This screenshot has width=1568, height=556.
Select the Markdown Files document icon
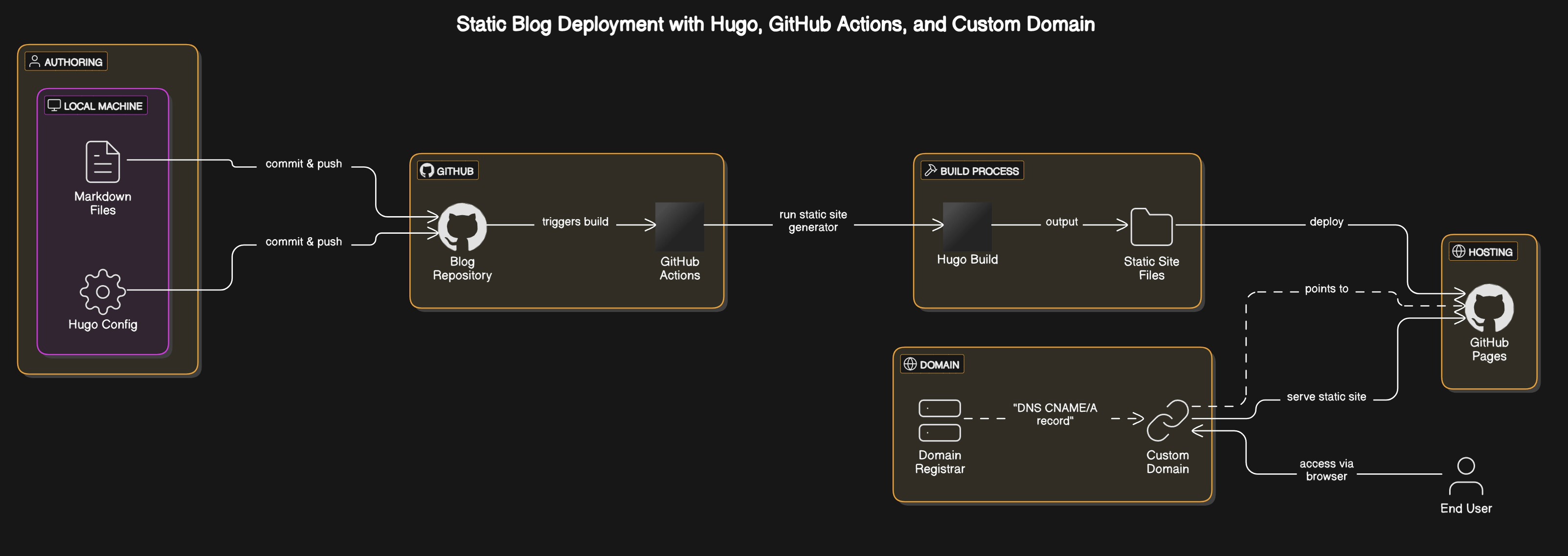coord(102,162)
